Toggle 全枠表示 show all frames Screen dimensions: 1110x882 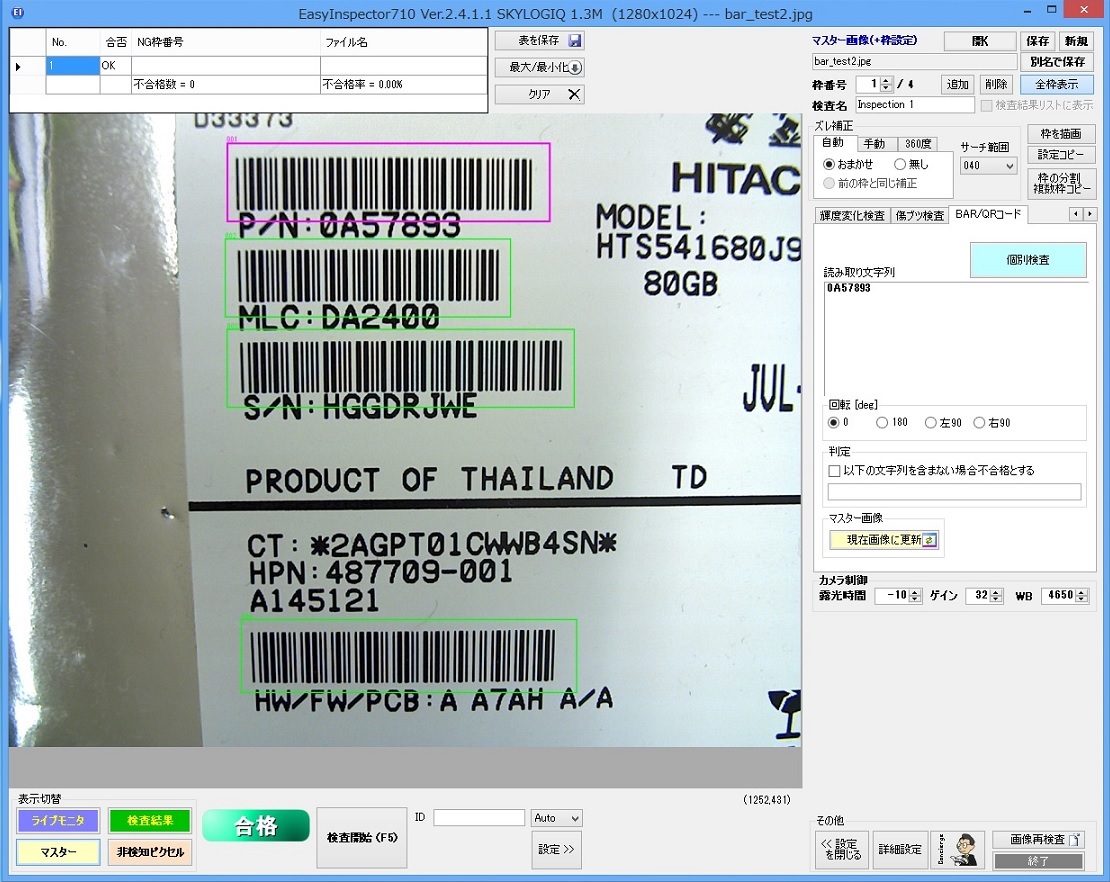(1056, 84)
